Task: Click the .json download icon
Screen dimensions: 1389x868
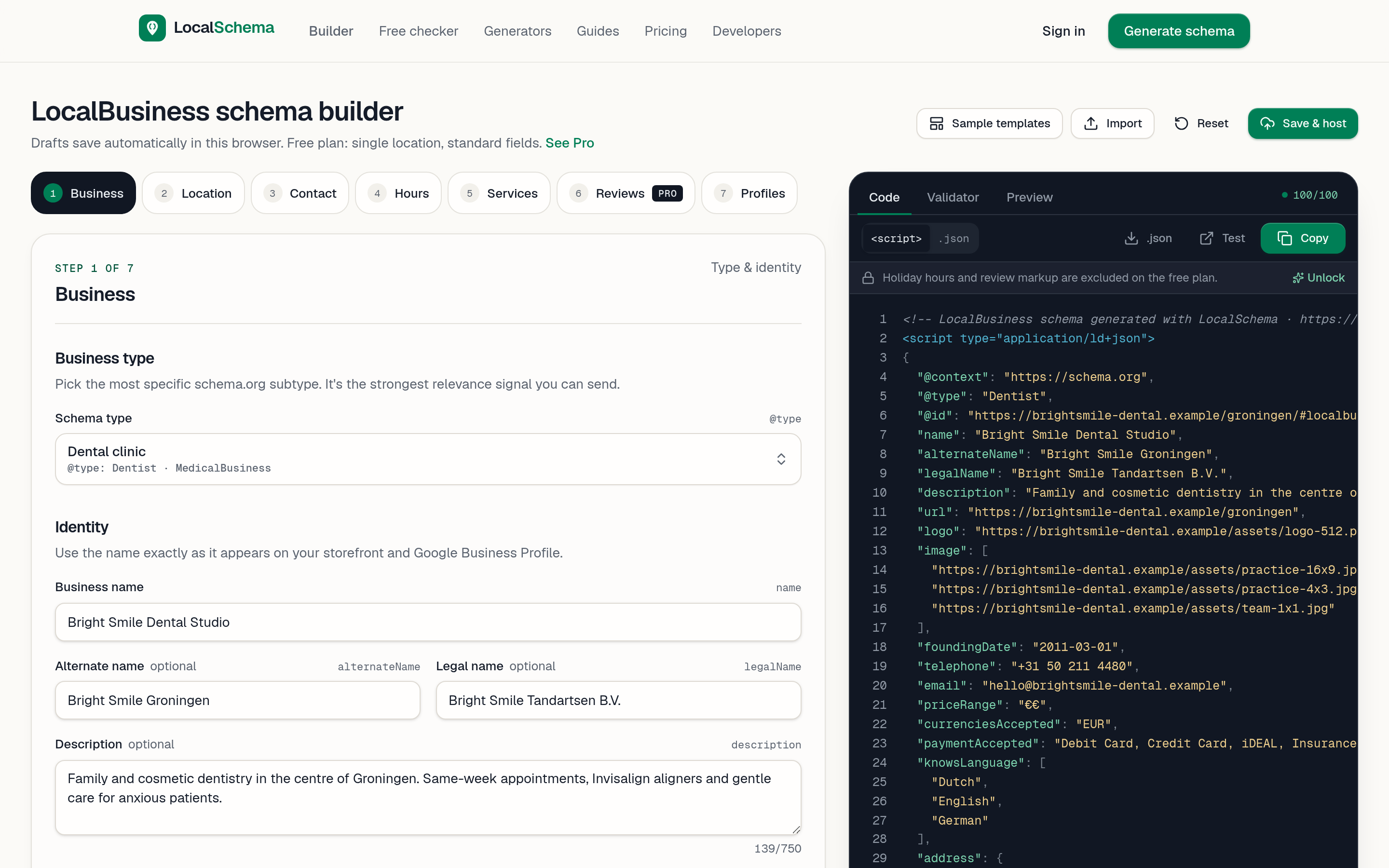Action: point(1130,238)
